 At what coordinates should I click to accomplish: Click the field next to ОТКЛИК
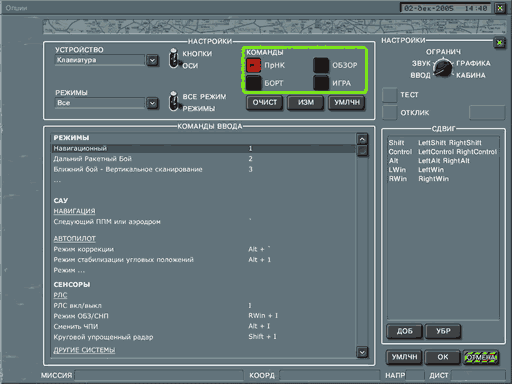[487, 112]
